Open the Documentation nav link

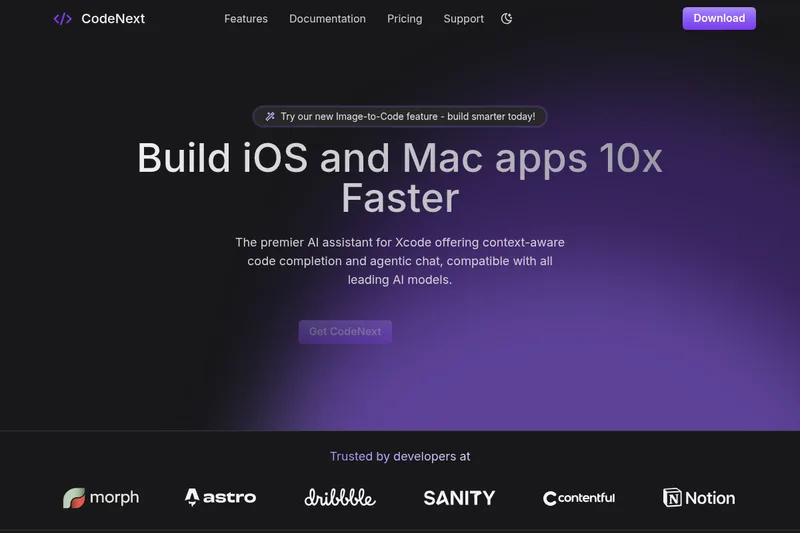pyautogui.click(x=328, y=19)
